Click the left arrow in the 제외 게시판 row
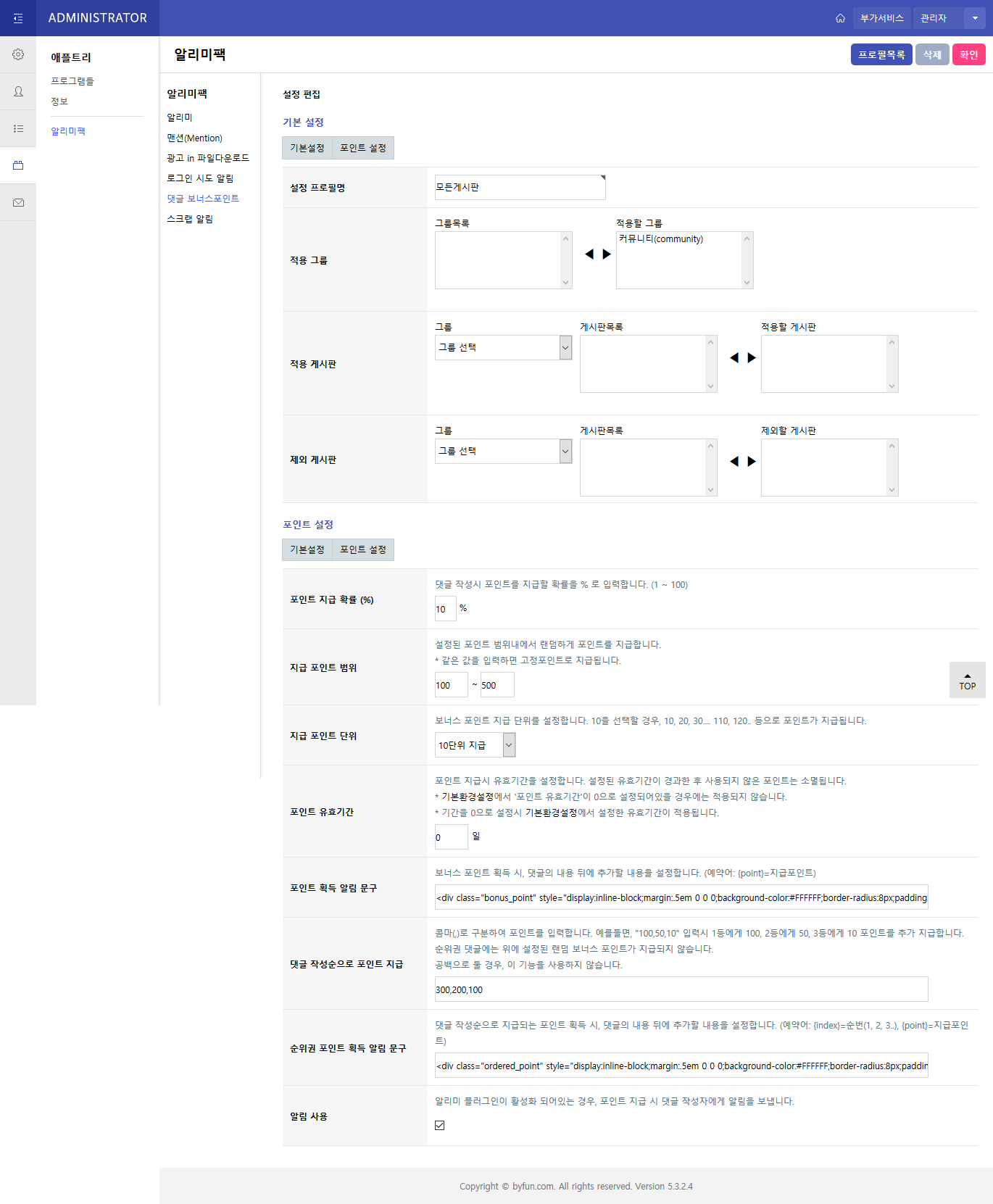 (734, 461)
